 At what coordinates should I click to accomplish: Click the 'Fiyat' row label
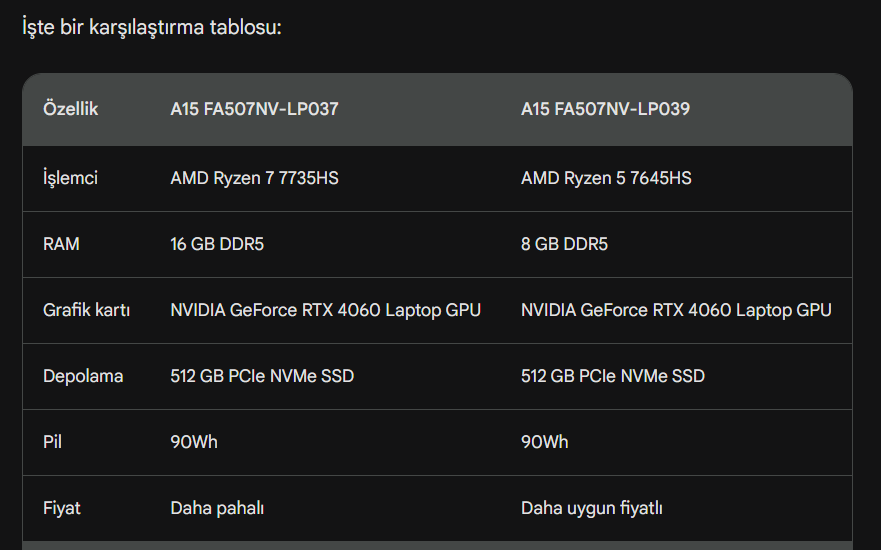[62, 508]
